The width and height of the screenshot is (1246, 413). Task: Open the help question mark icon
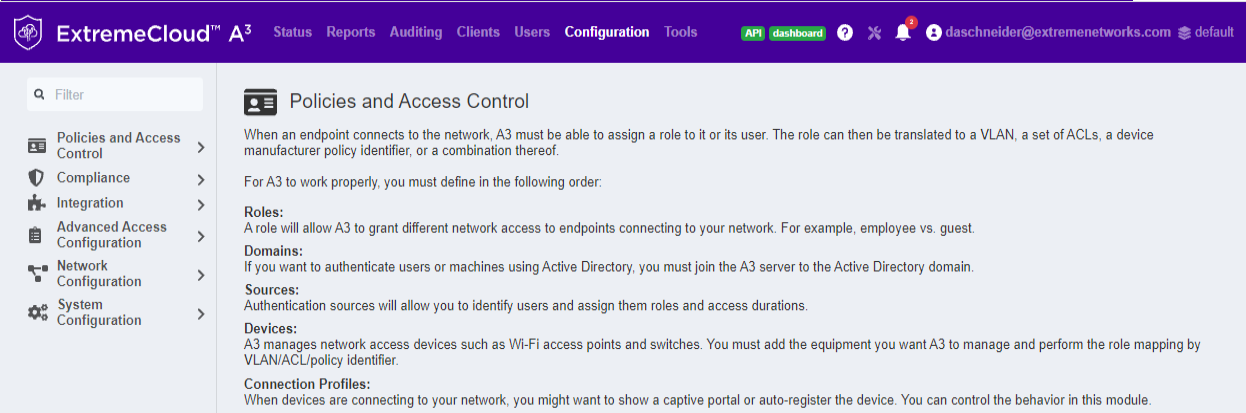pos(845,33)
